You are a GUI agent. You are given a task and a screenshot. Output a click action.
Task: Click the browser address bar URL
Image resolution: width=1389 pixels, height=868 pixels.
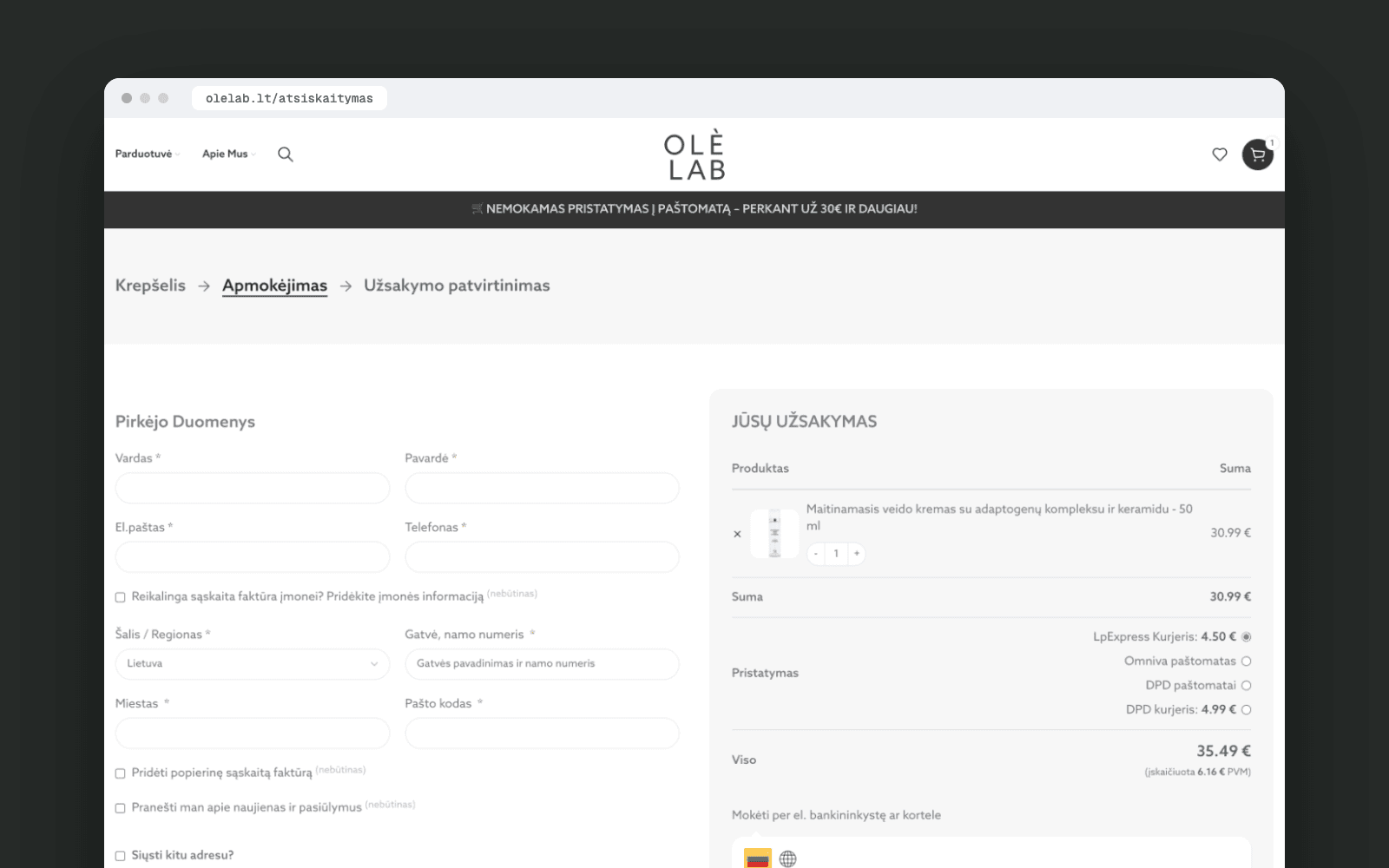289,98
